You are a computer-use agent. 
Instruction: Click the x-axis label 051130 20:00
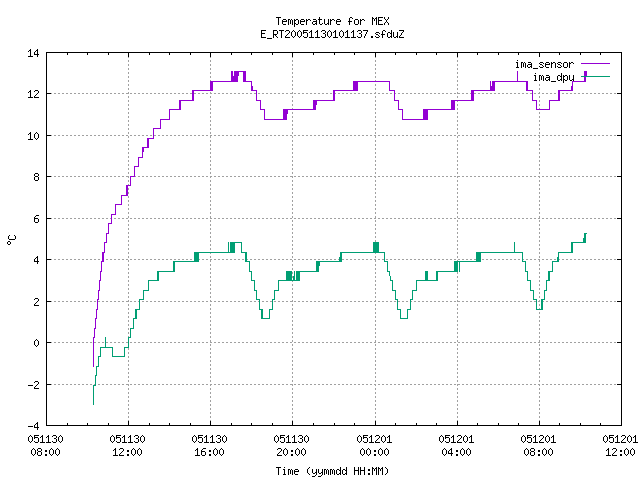[291, 446]
